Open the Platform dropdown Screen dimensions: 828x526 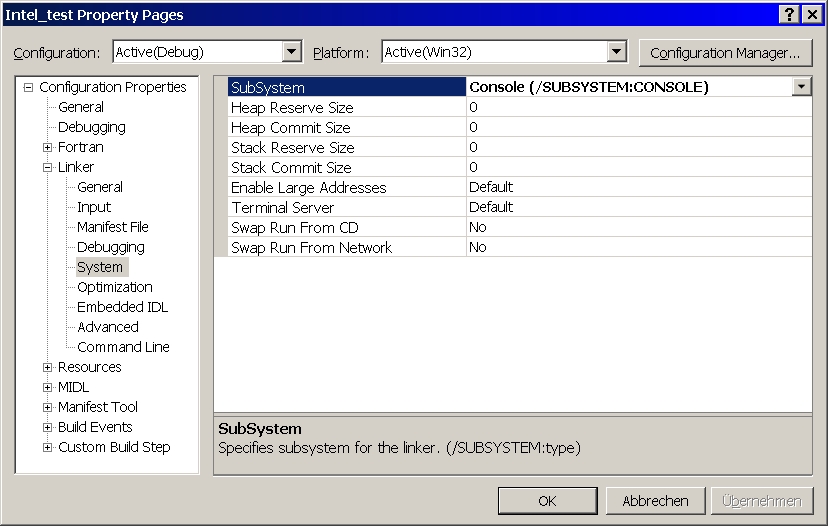pyautogui.click(x=616, y=52)
